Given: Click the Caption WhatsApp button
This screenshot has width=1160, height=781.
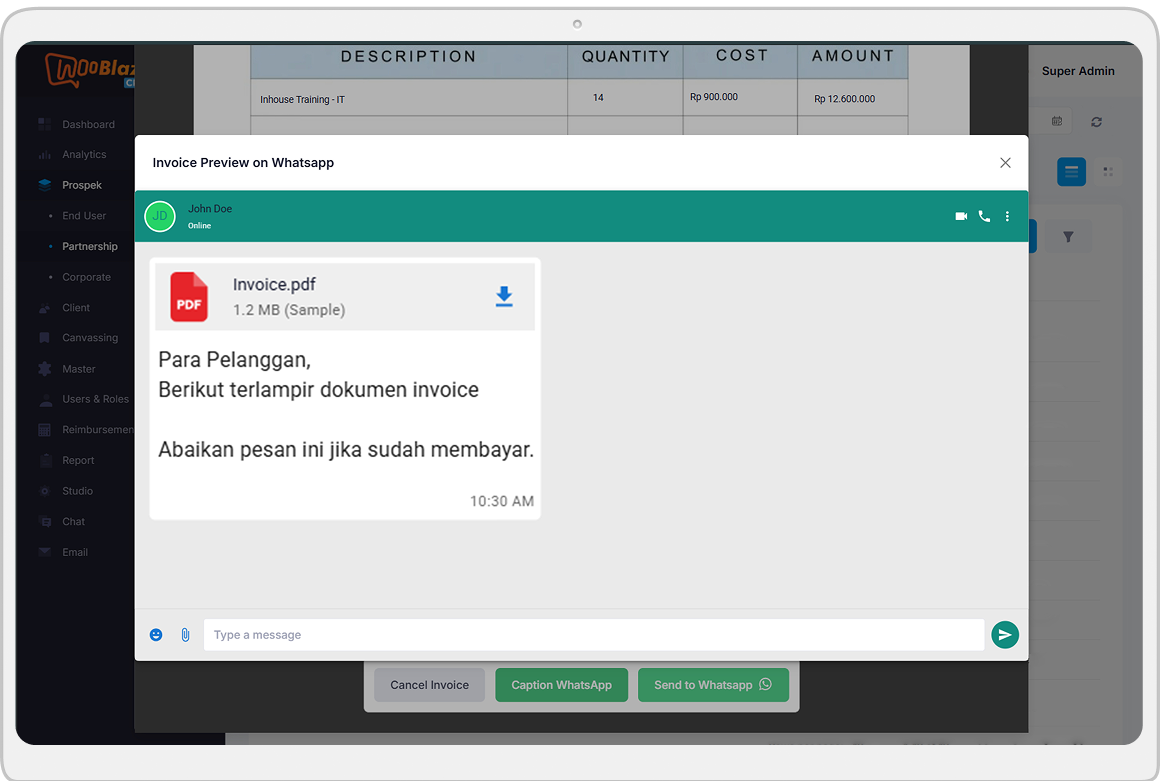Looking at the screenshot, I should point(561,685).
